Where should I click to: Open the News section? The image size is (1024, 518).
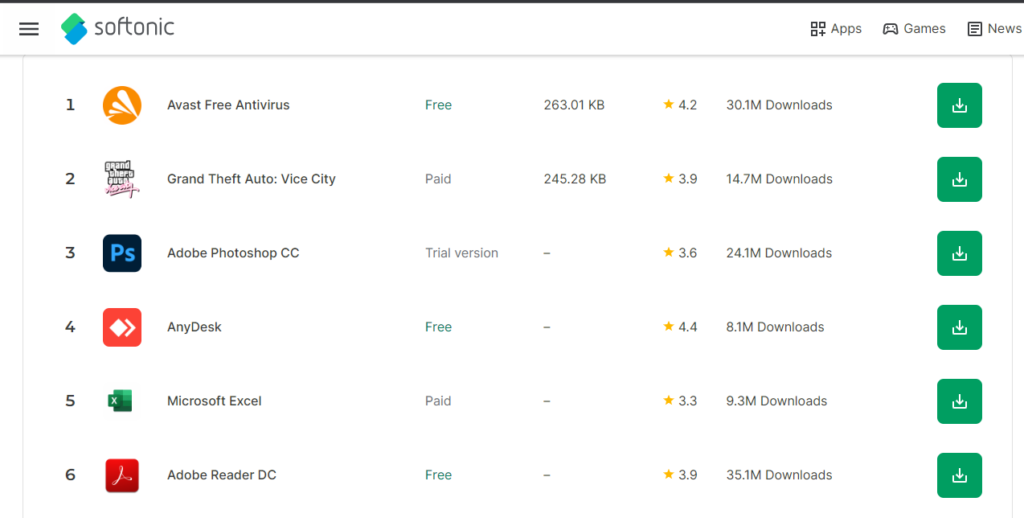[x=994, y=29]
